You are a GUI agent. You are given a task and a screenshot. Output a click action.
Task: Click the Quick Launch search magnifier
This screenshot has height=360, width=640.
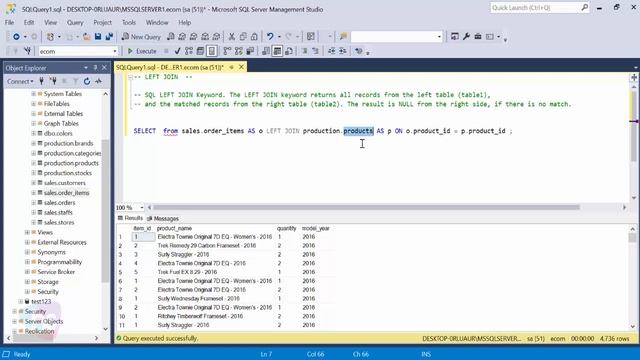click(584, 7)
